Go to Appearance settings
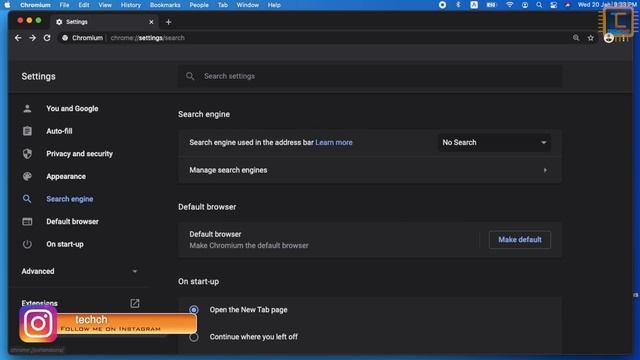Image resolution: width=640 pixels, height=360 pixels. 66,176
